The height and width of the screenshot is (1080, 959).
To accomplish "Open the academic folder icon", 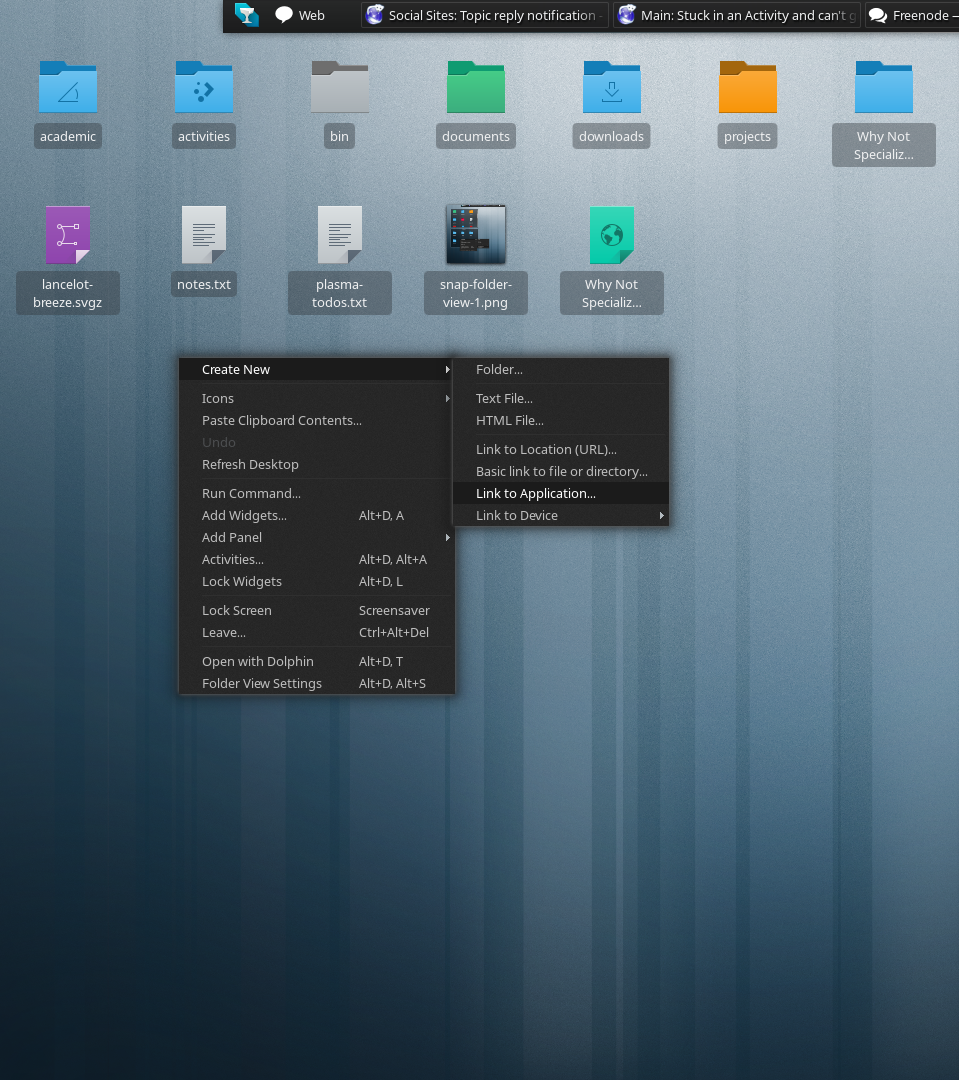I will point(68,88).
